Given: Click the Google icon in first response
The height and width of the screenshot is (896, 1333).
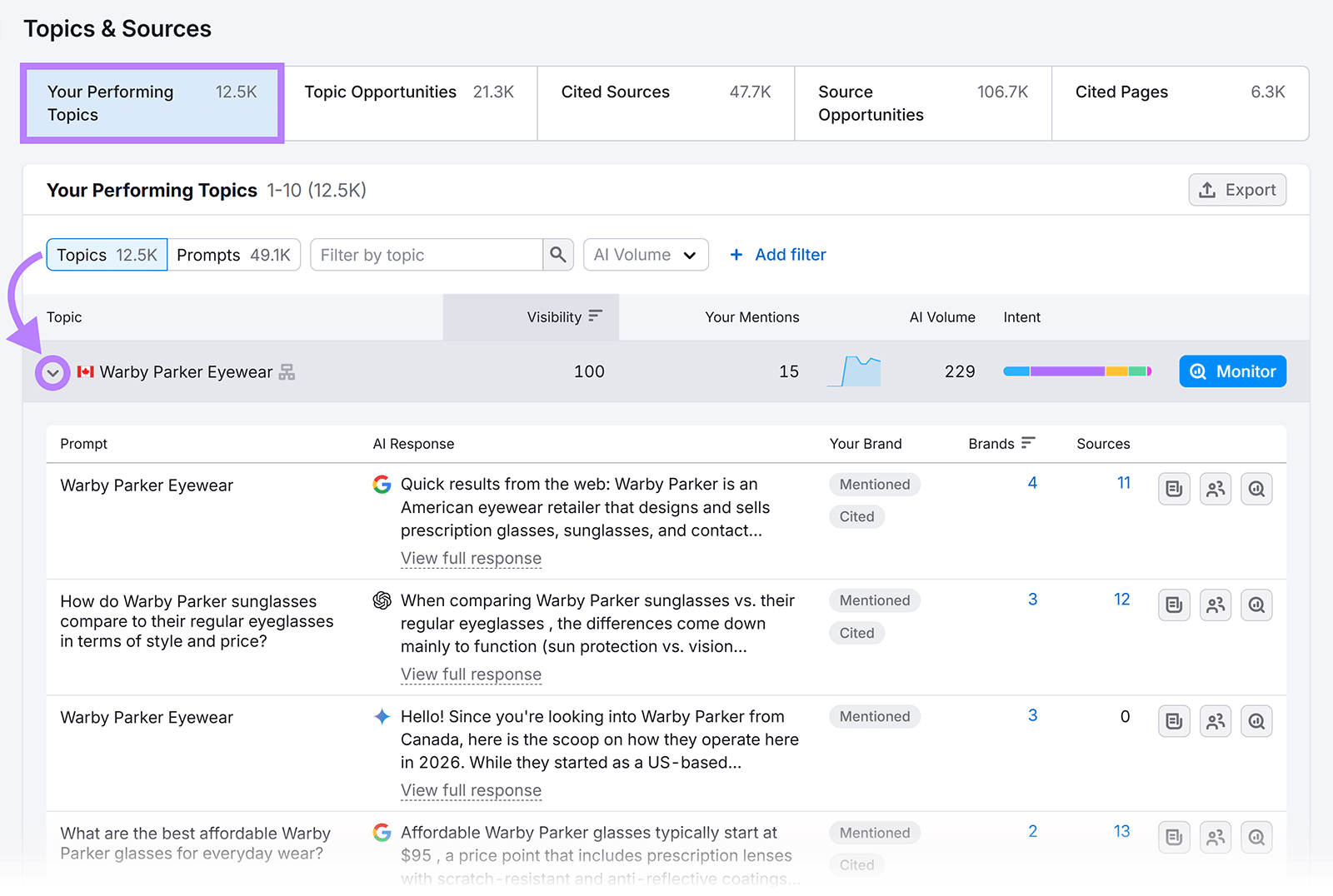Looking at the screenshot, I should [382, 485].
